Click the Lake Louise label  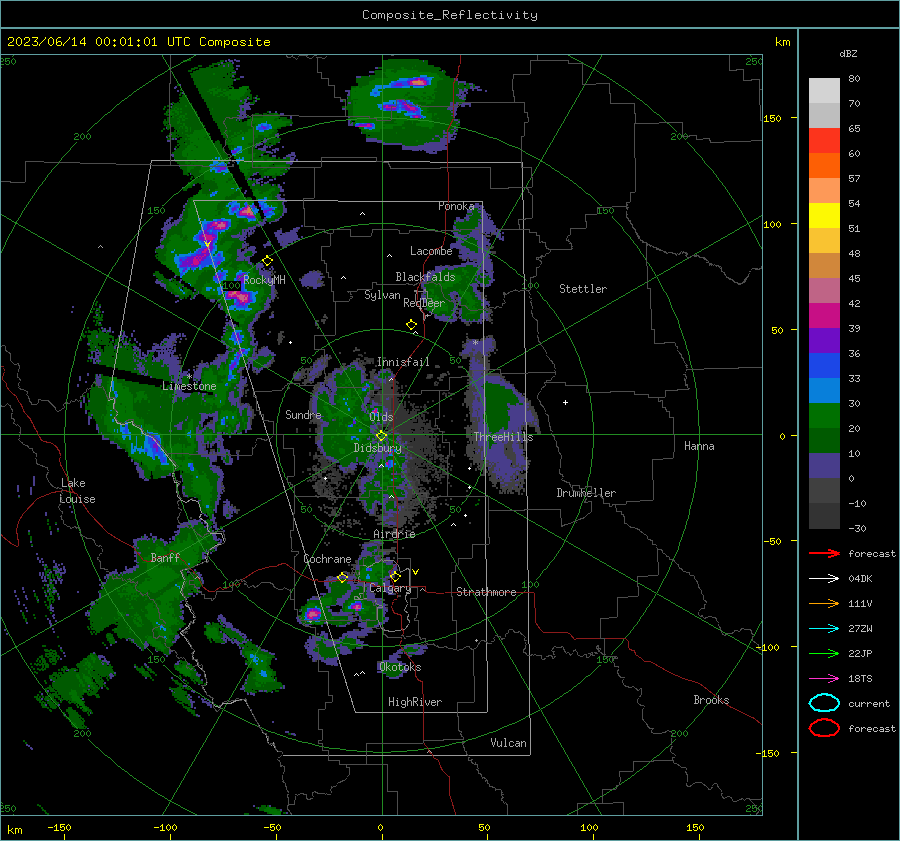click(x=77, y=491)
